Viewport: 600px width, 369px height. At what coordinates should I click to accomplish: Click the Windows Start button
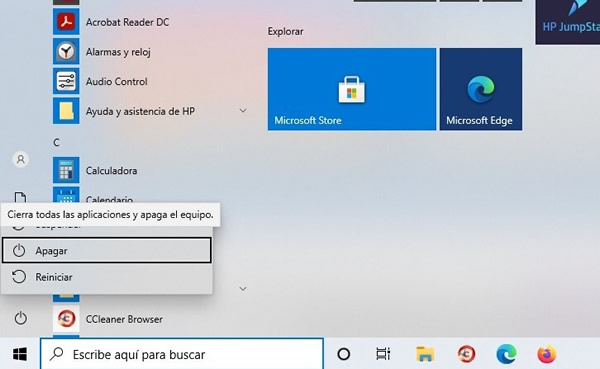click(x=20, y=354)
